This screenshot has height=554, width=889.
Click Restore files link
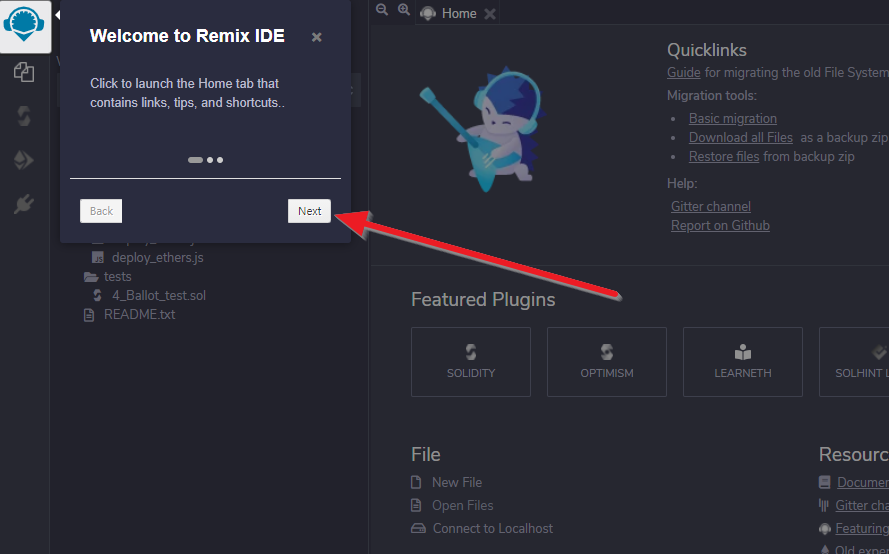(x=724, y=157)
